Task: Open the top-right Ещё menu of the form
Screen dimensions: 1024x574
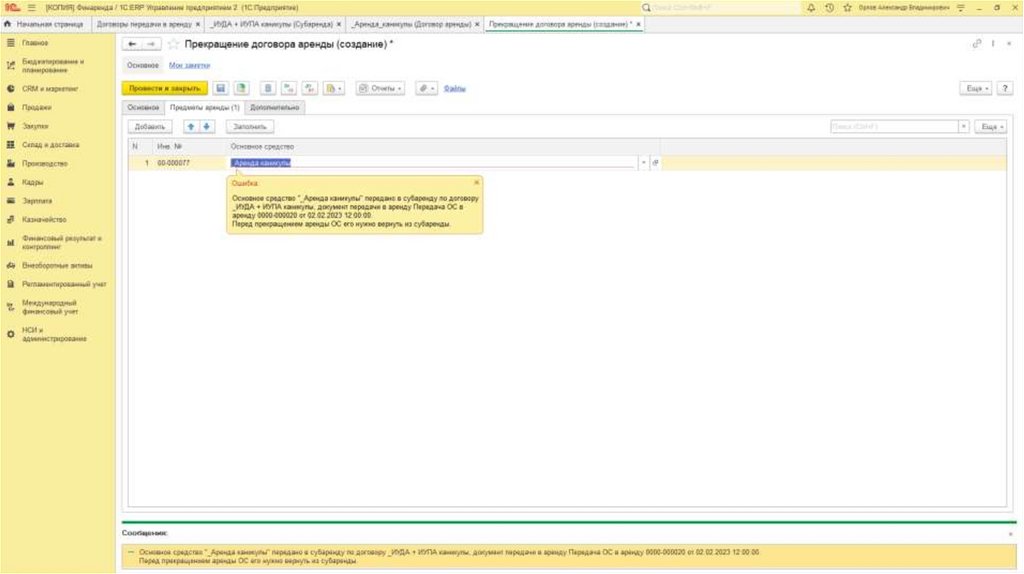Action: click(x=976, y=88)
